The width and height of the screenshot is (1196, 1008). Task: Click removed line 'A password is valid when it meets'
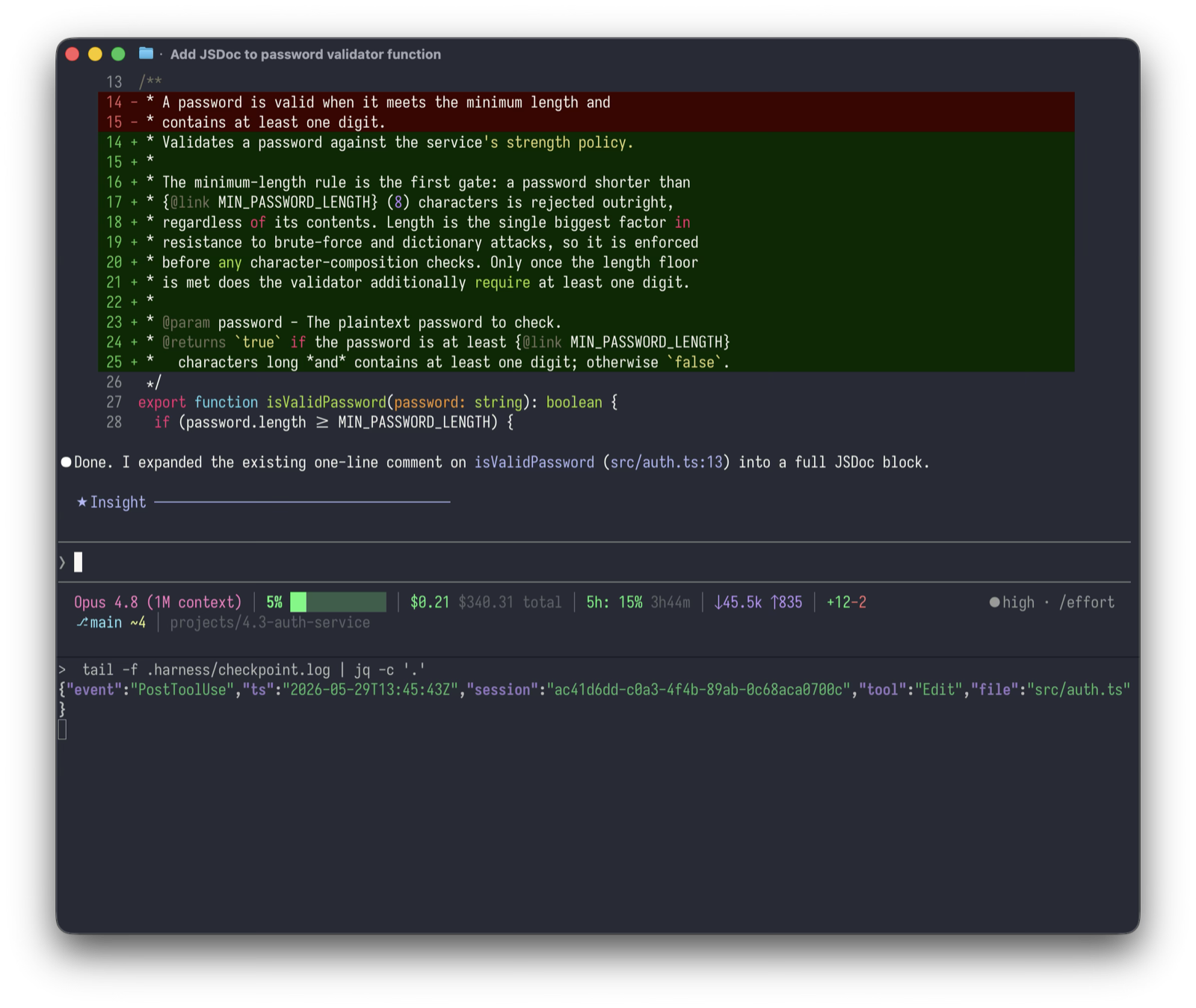[586, 102]
